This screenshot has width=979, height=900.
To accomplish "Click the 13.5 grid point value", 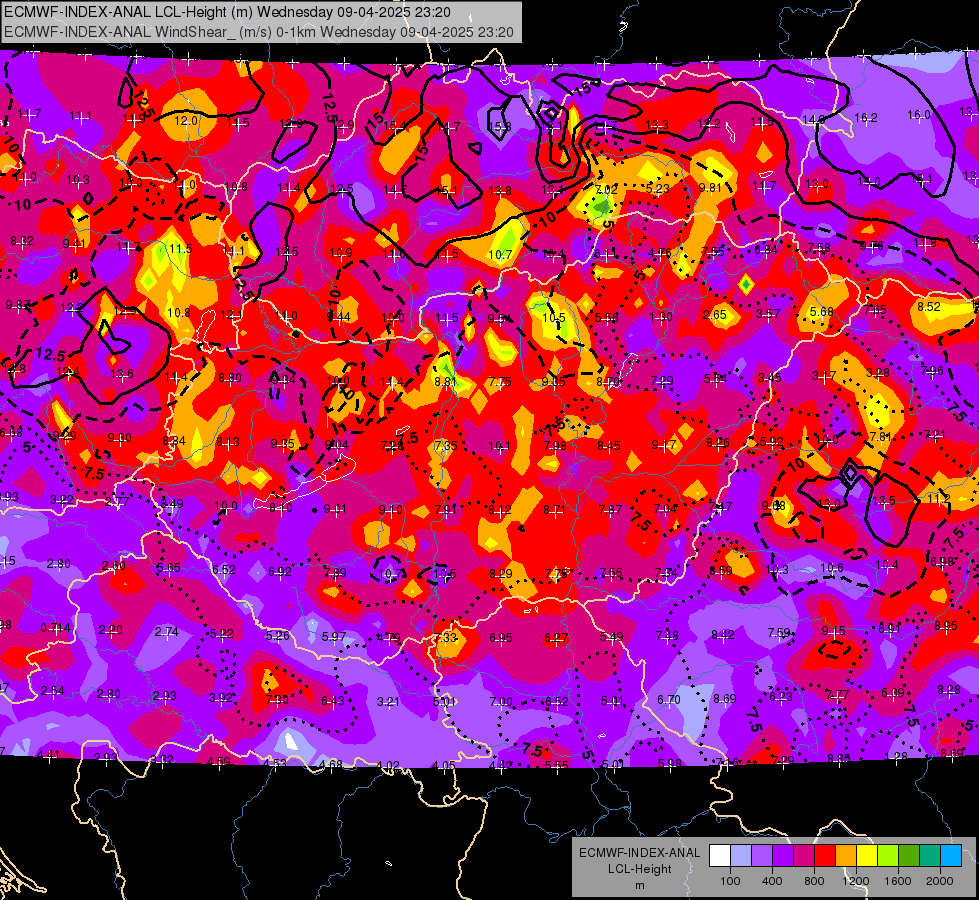I will (884, 500).
